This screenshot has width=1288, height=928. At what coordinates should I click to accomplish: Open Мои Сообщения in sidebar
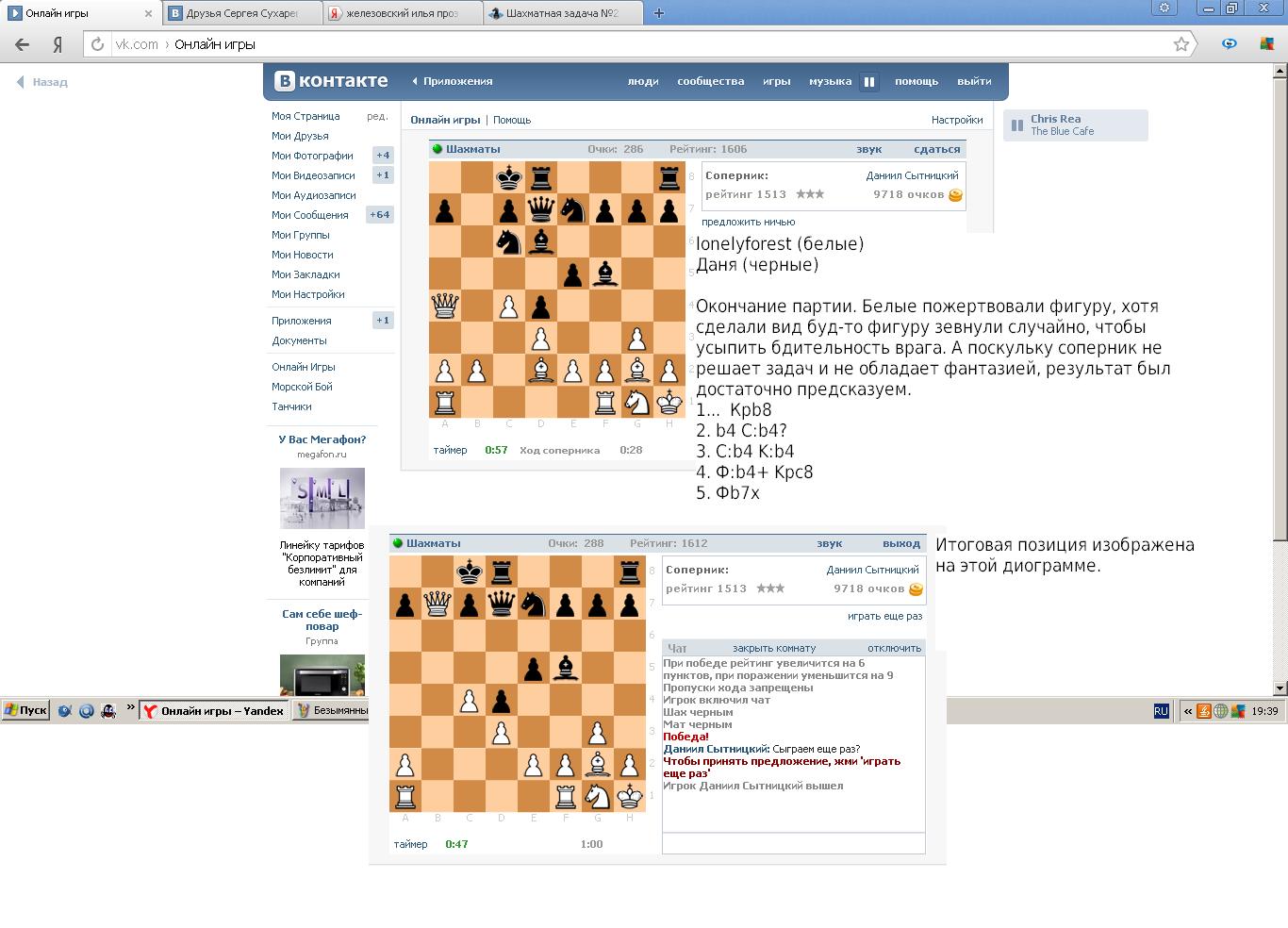point(310,215)
